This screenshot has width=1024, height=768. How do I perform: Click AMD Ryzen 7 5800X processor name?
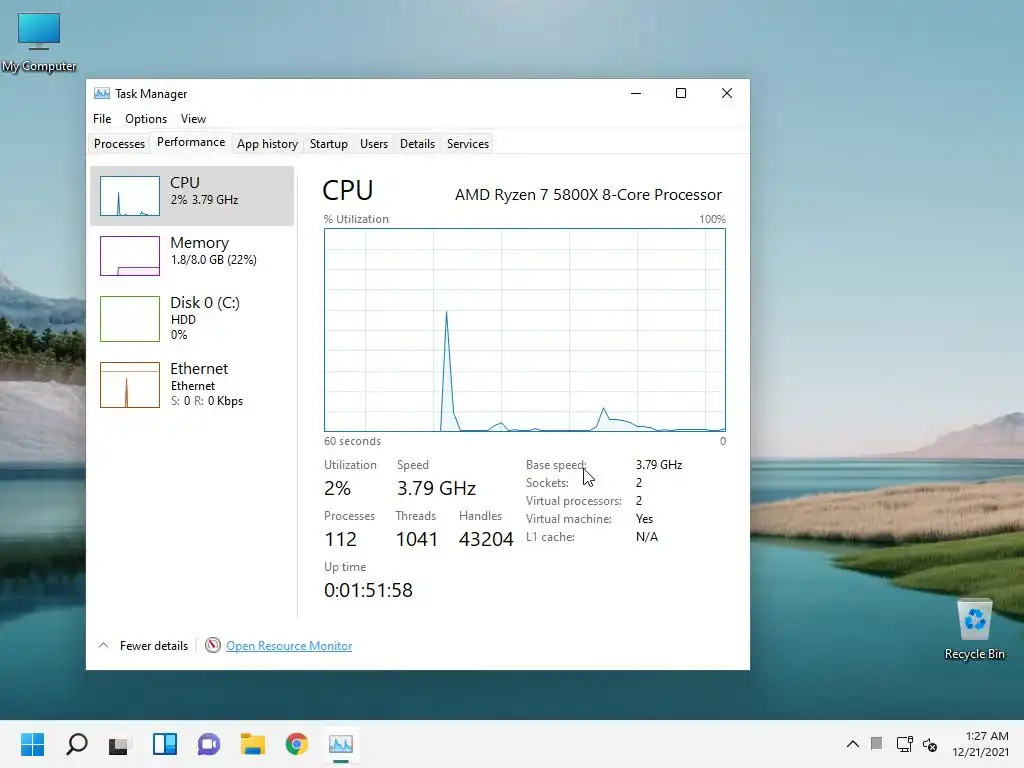588,195
